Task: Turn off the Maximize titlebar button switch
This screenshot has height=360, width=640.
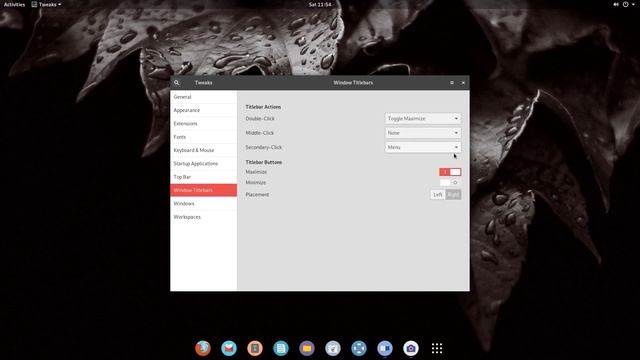Action: tap(450, 172)
